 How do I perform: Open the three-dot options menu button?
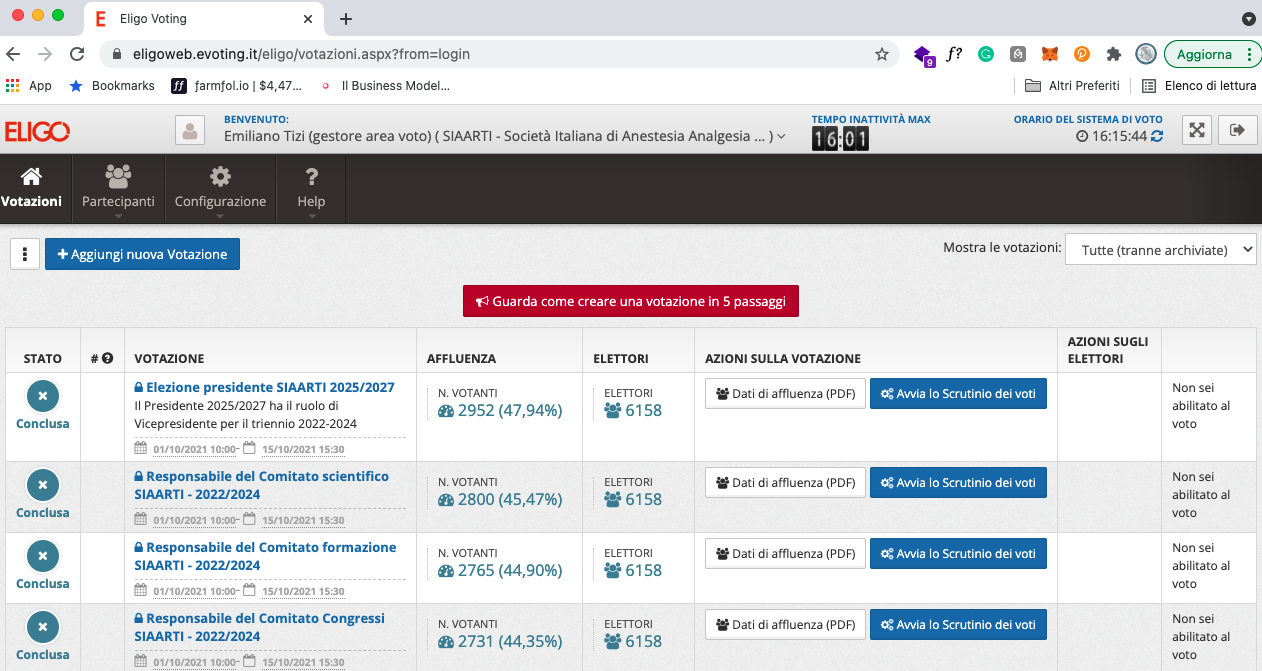pos(24,254)
